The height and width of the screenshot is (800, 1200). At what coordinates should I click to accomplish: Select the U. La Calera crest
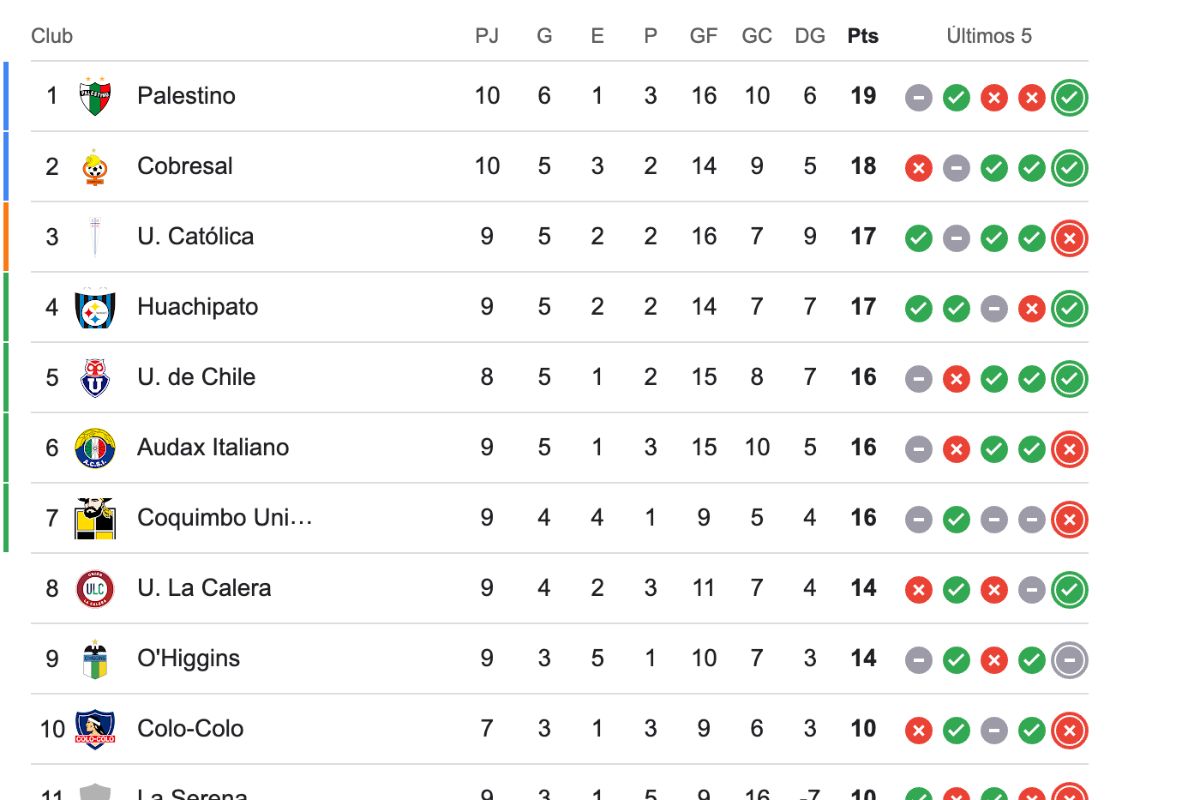[x=95, y=588]
